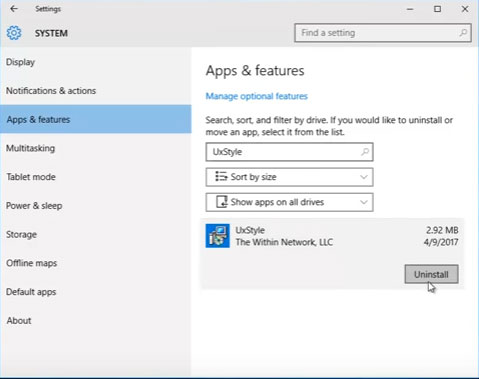The height and width of the screenshot is (379, 479).
Task: Click the search icon in UxStyle box
Action: coord(365,152)
